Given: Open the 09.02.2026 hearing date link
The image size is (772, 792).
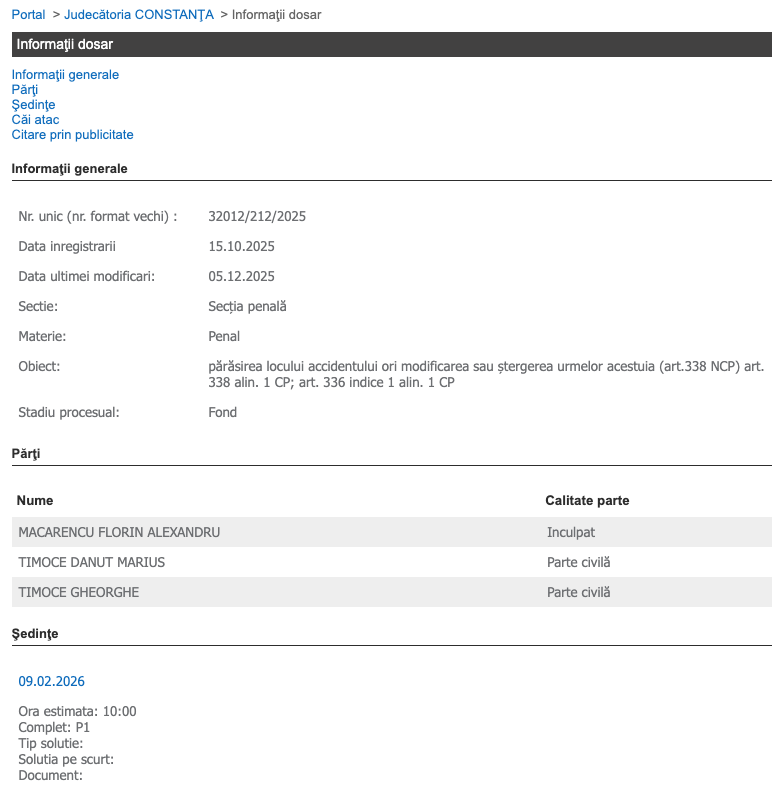Looking at the screenshot, I should coord(52,682).
